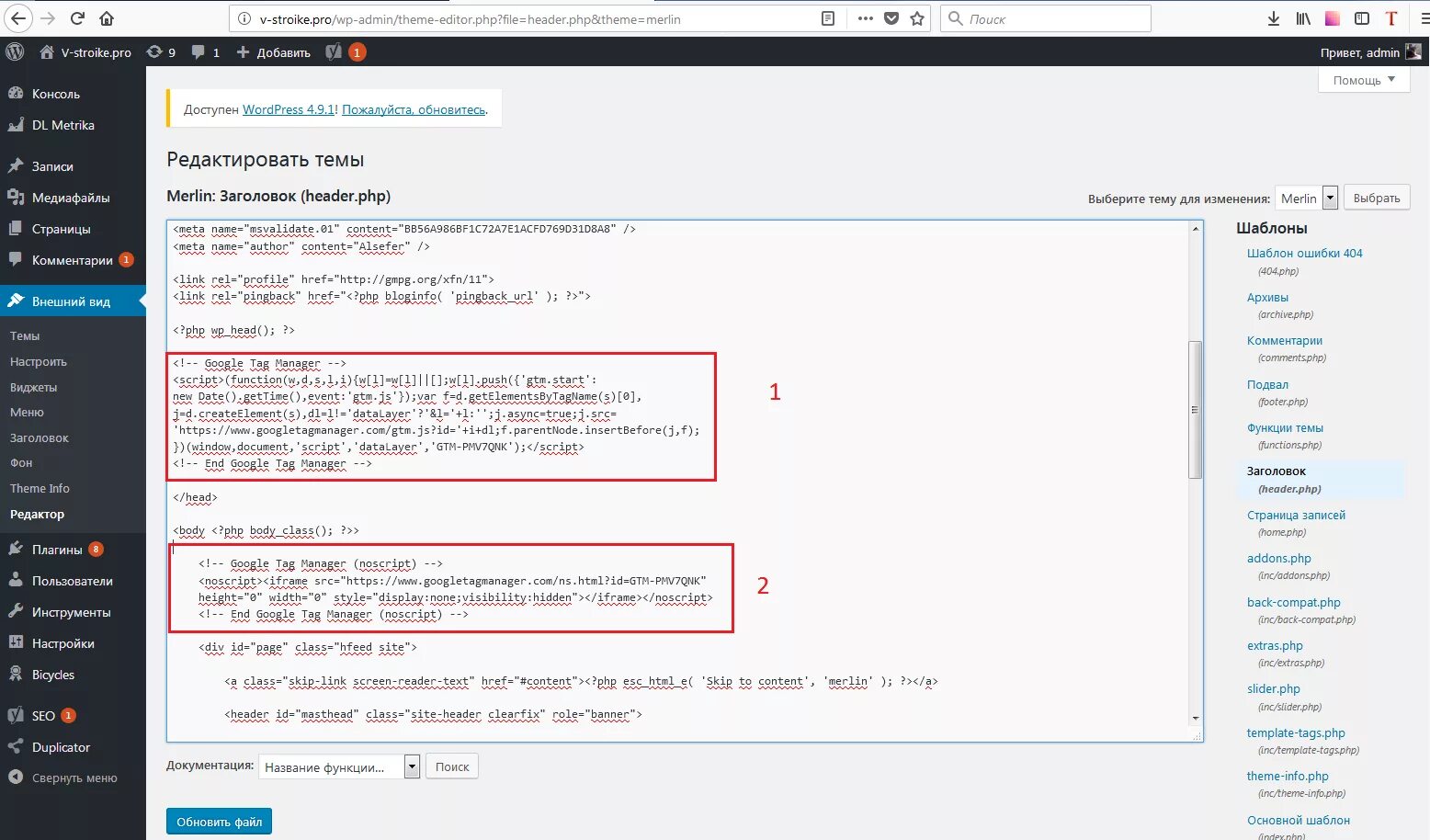Click Обновить файл button
Image resolution: width=1430 pixels, height=840 pixels.
tap(219, 822)
